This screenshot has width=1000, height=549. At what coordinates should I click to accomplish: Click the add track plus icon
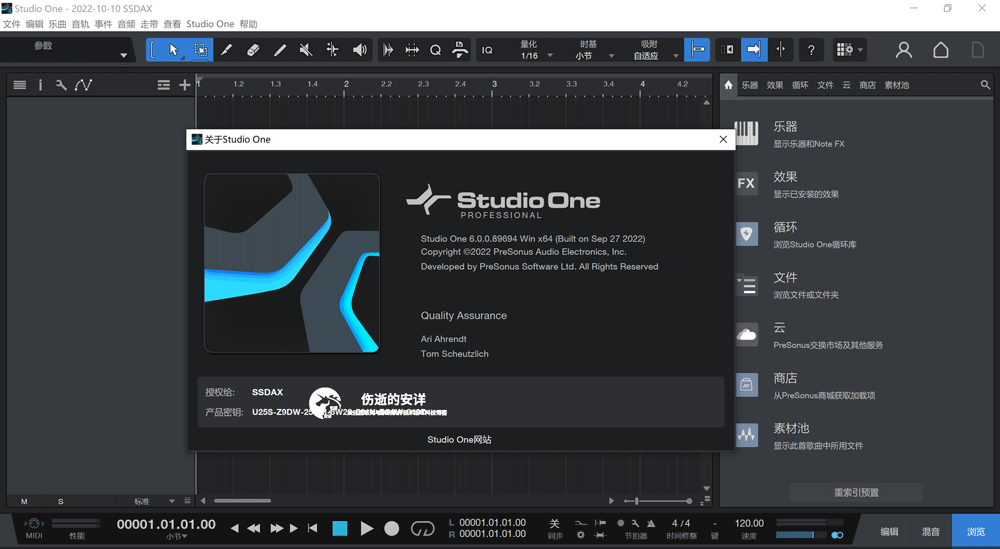184,85
